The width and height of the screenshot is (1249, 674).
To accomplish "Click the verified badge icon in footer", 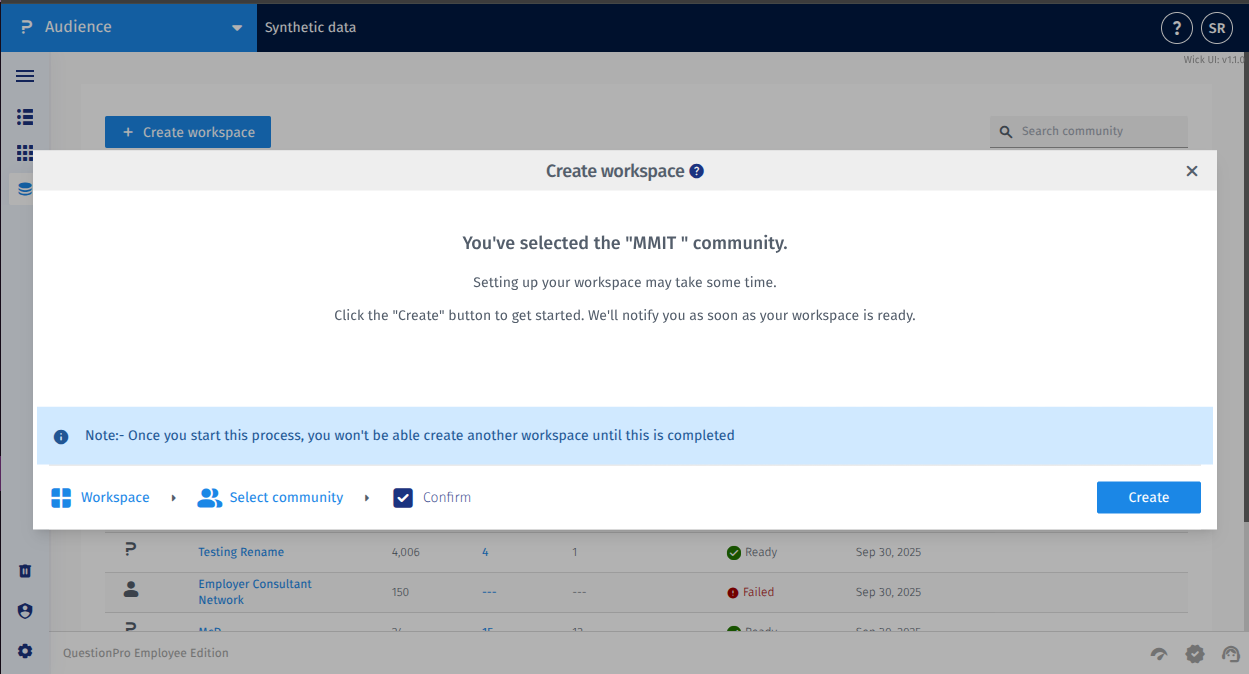I will coord(1195,654).
